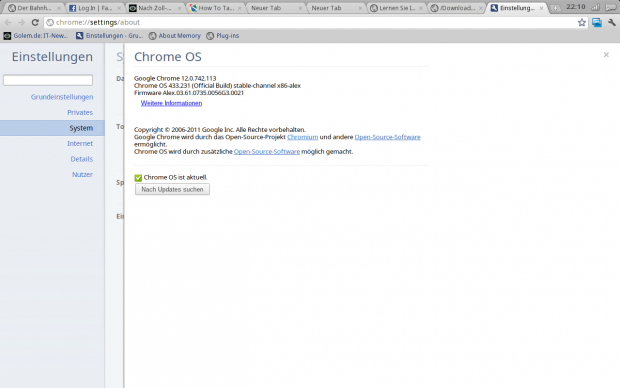Switch to the '/Download...' tab
Screen dimensions: 620x388
pos(456,8)
